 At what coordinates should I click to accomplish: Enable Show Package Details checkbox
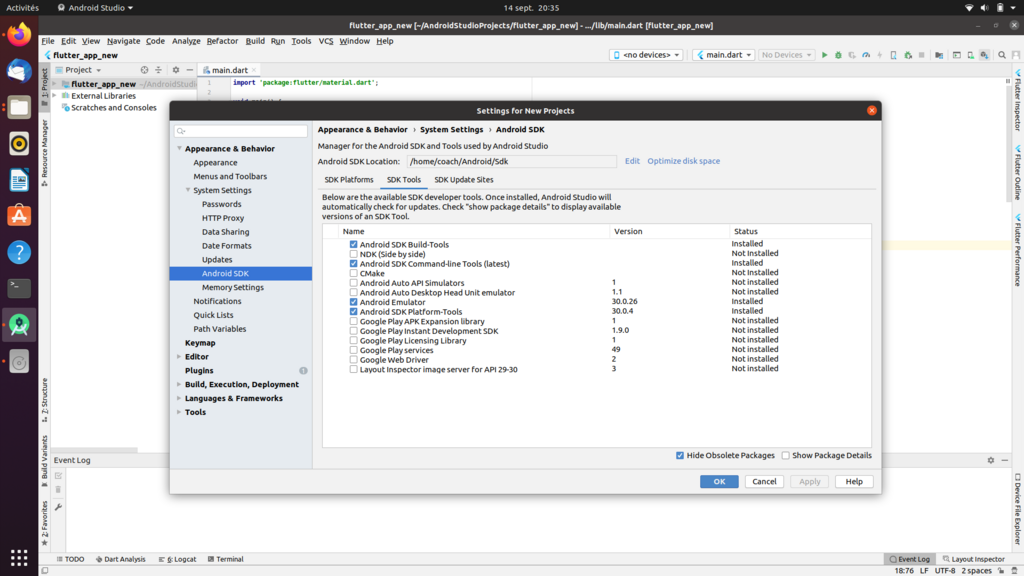coord(786,455)
